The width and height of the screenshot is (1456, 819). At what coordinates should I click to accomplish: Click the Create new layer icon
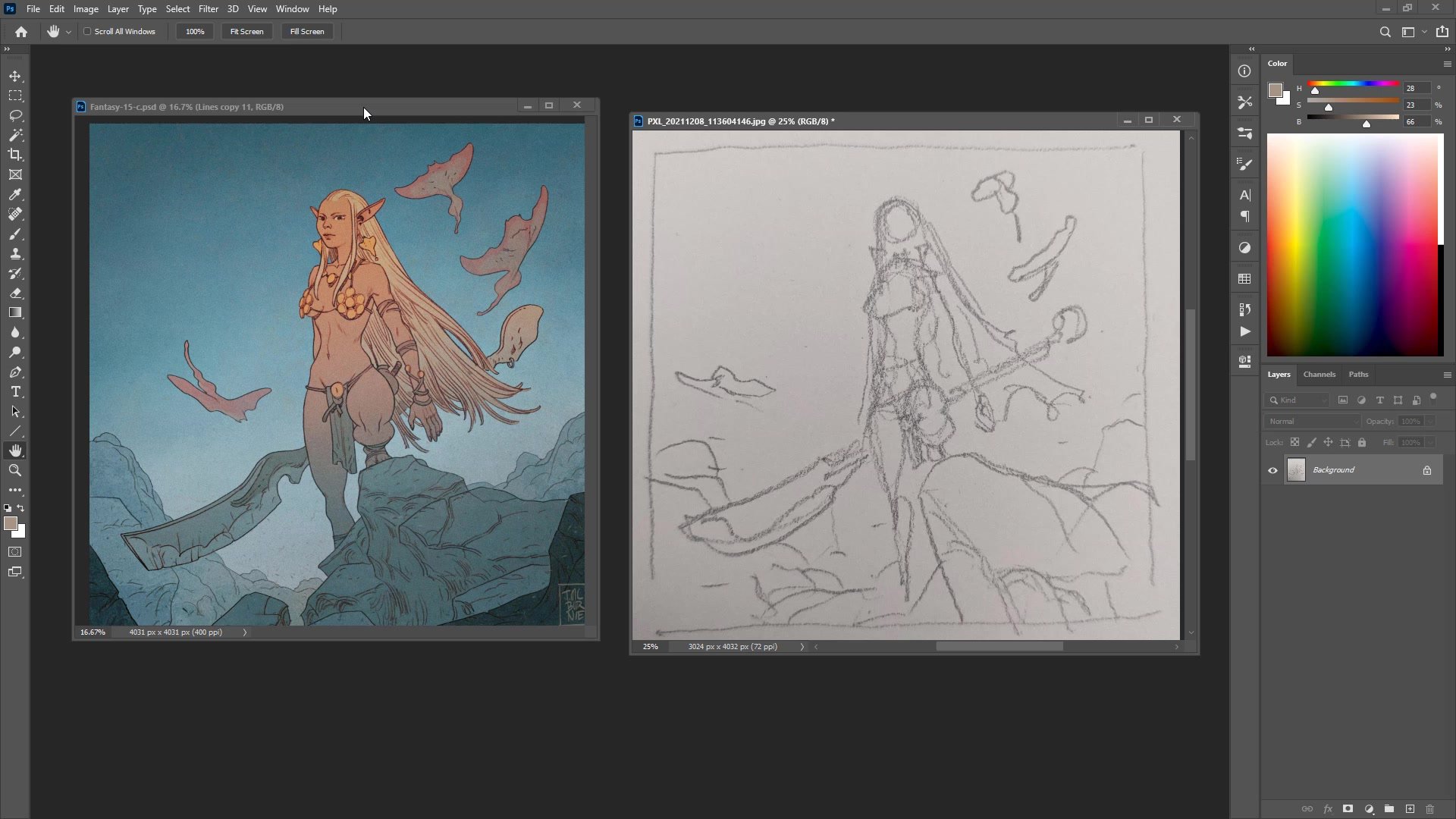pos(1410,809)
